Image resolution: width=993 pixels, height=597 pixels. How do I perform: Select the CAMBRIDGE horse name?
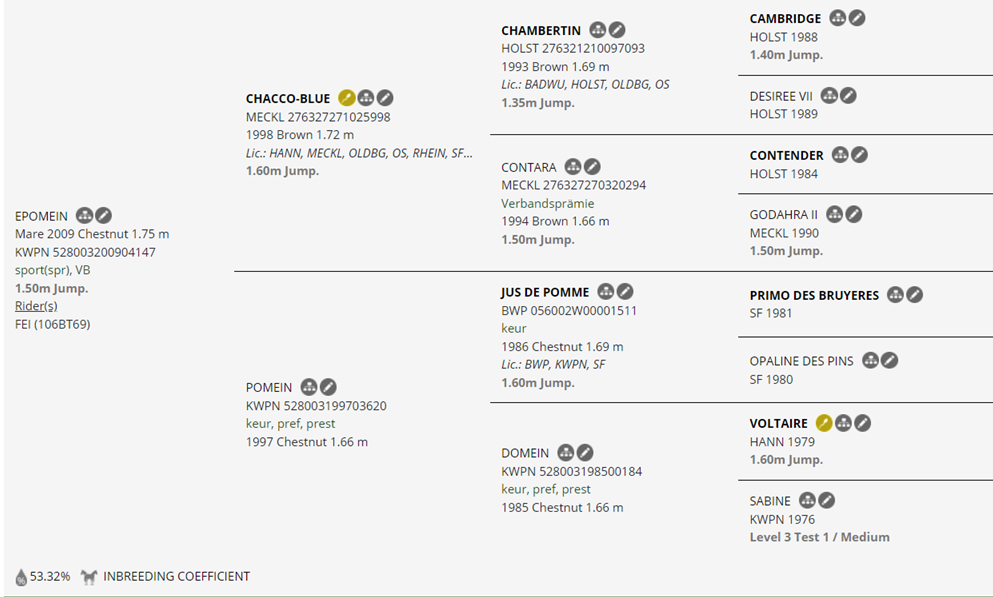click(785, 19)
